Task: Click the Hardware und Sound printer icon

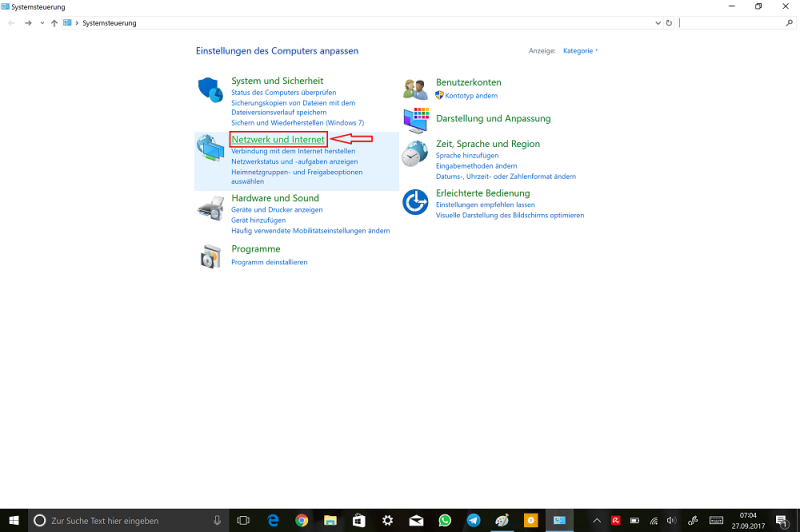Action: 211,208
